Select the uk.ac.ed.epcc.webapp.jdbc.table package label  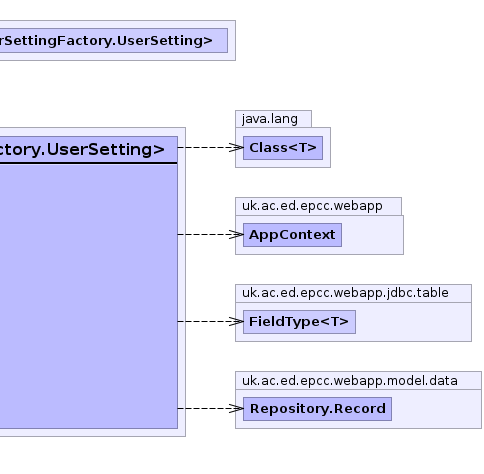(345, 293)
